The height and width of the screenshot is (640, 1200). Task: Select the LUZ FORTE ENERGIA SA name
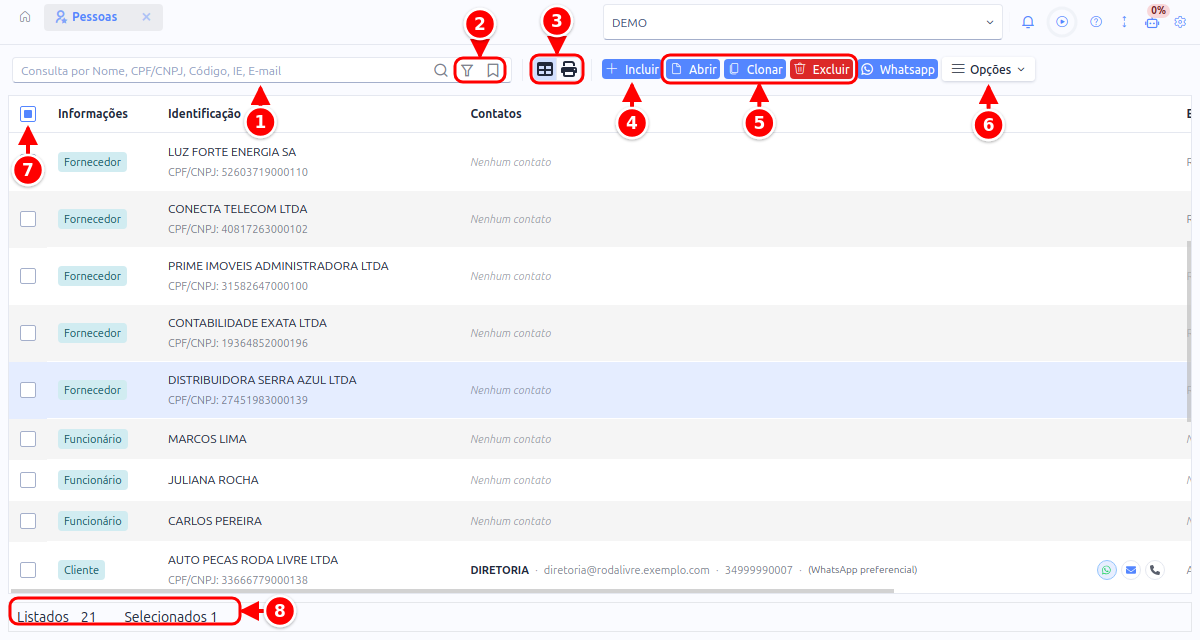click(x=232, y=152)
